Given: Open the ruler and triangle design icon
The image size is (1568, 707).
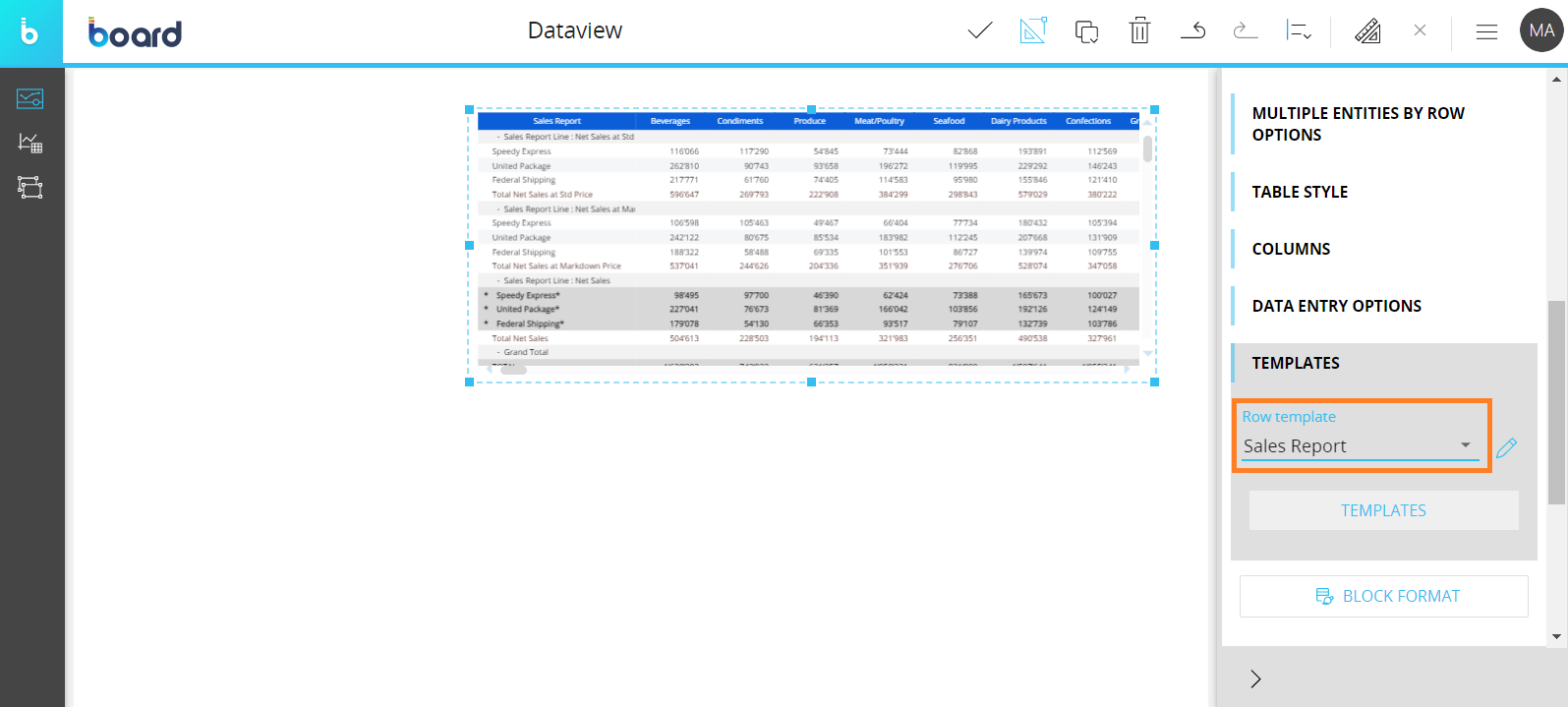Looking at the screenshot, I should coord(1367,31).
